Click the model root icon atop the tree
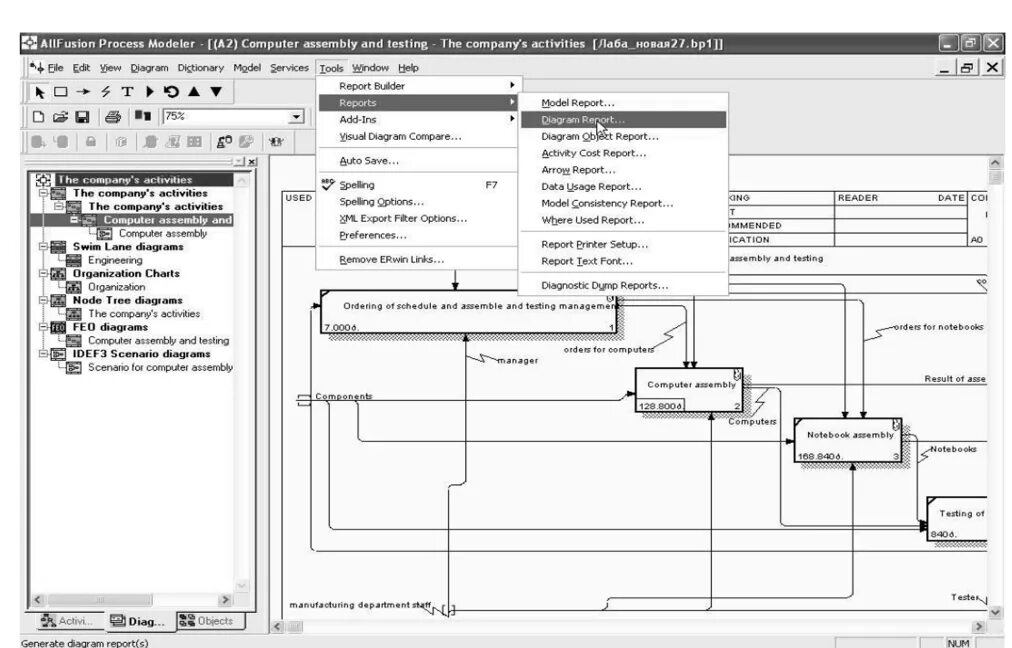 point(43,179)
